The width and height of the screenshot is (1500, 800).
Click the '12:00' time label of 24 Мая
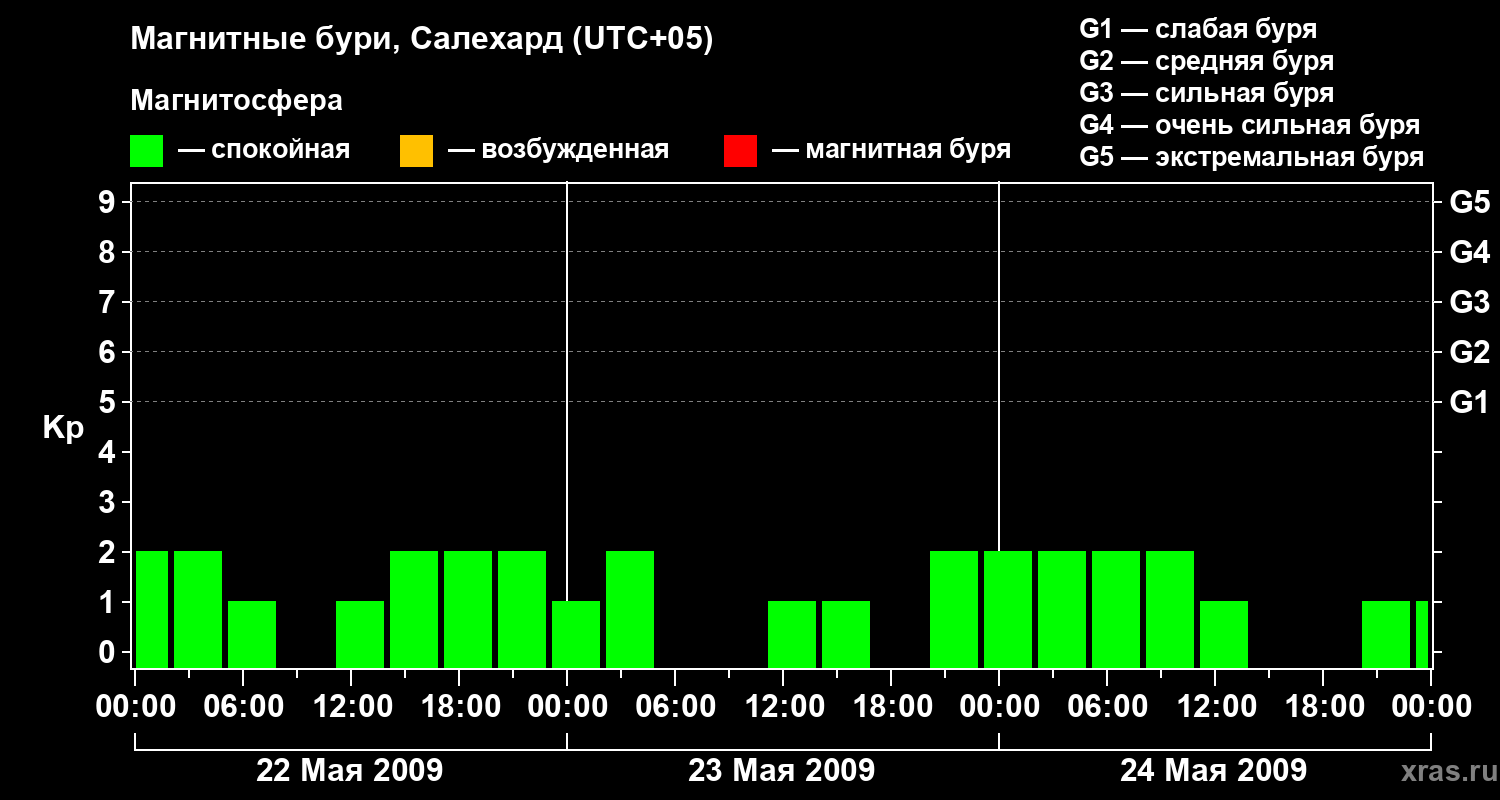tap(1215, 706)
